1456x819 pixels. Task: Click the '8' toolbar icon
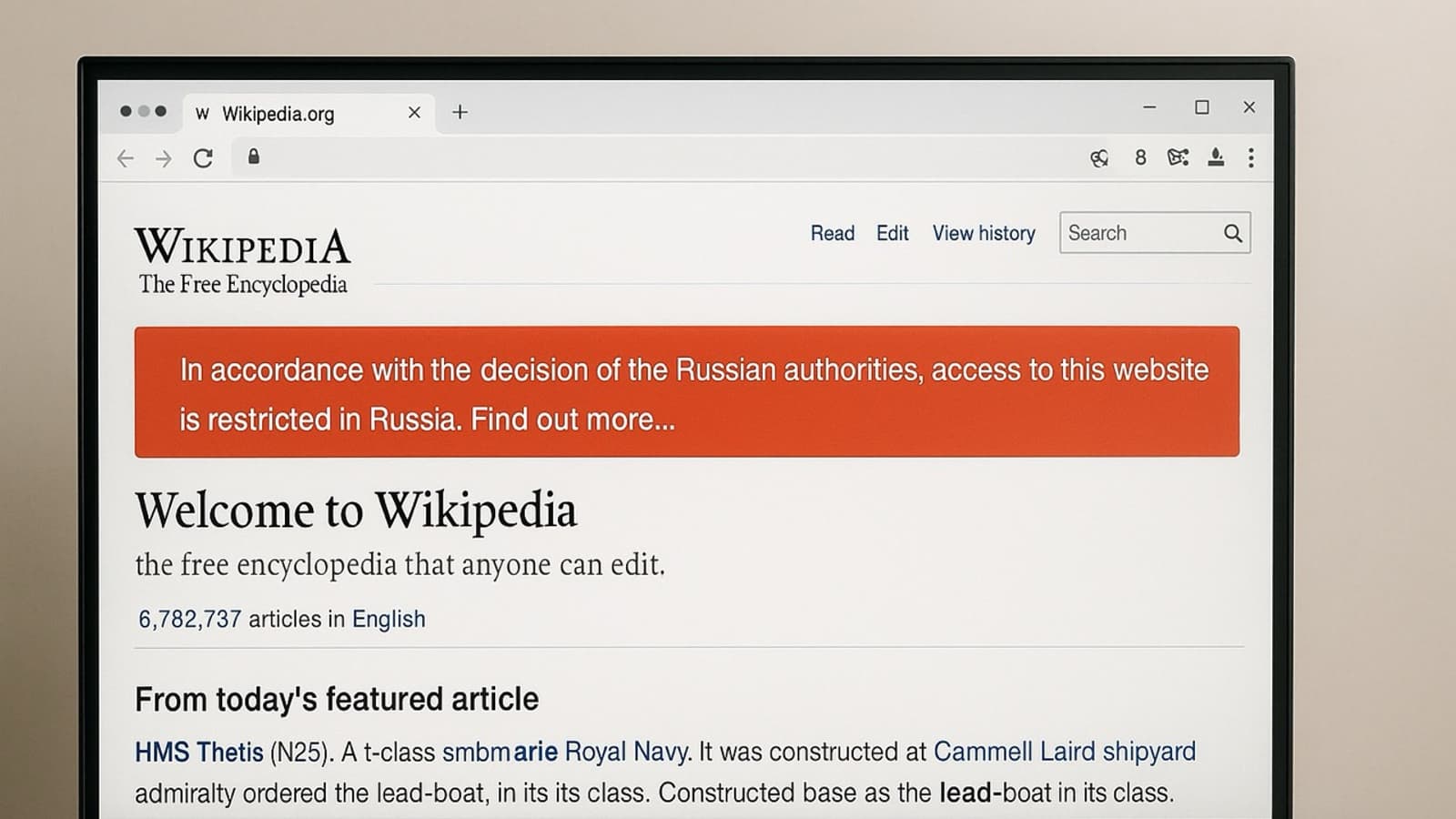[x=1140, y=158]
